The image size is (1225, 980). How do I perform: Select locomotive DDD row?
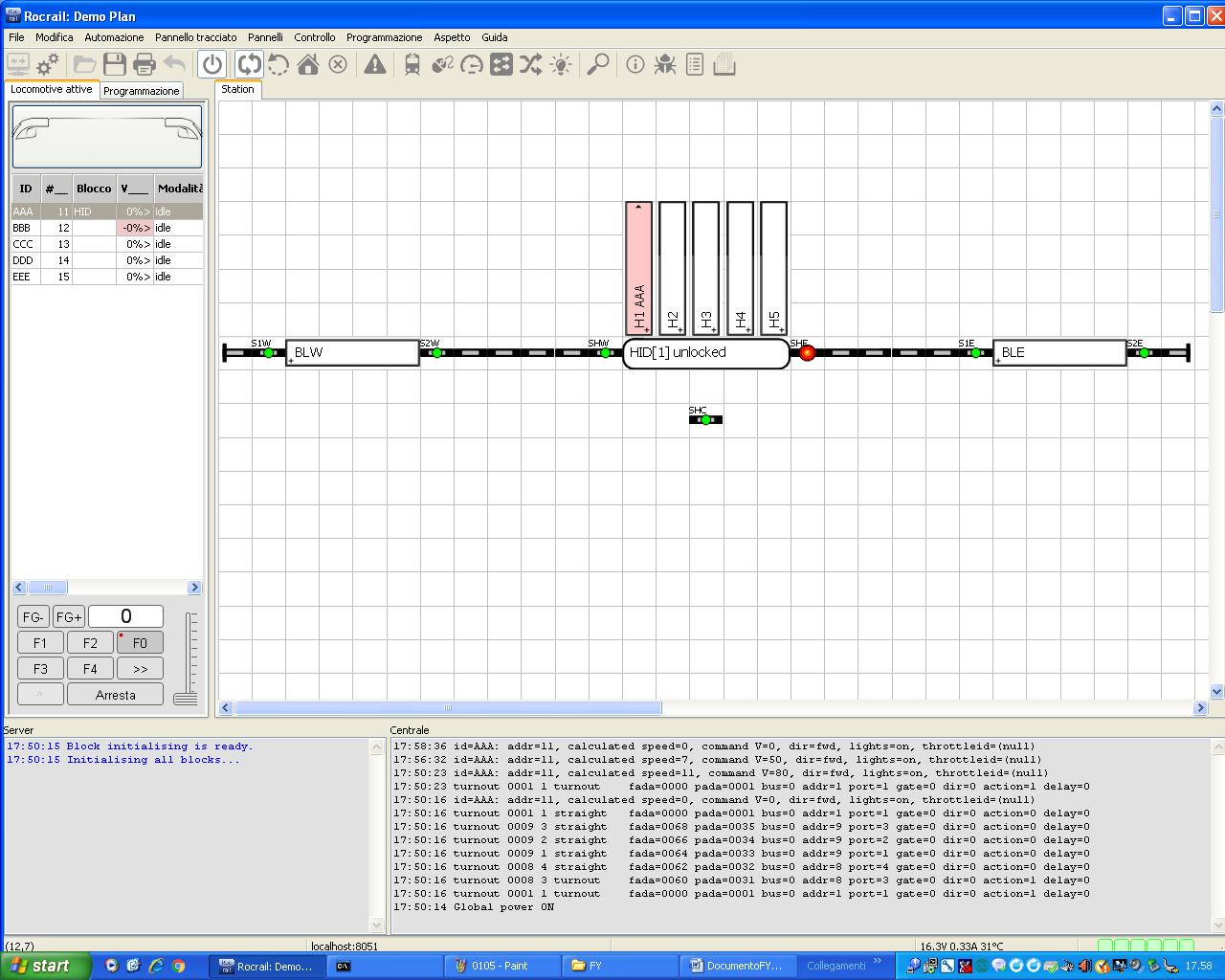coord(107,260)
